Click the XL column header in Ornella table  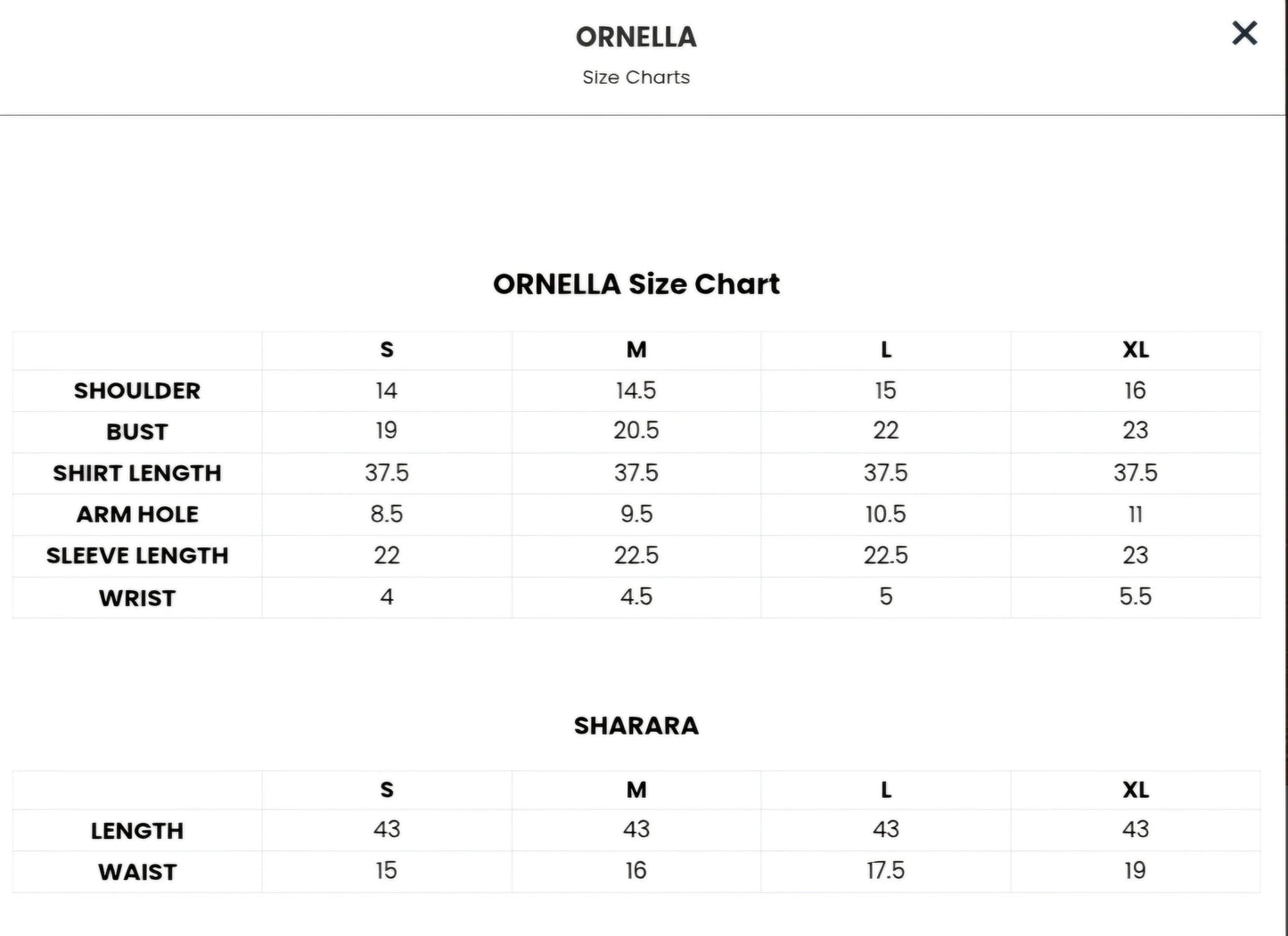pyautogui.click(x=1135, y=350)
